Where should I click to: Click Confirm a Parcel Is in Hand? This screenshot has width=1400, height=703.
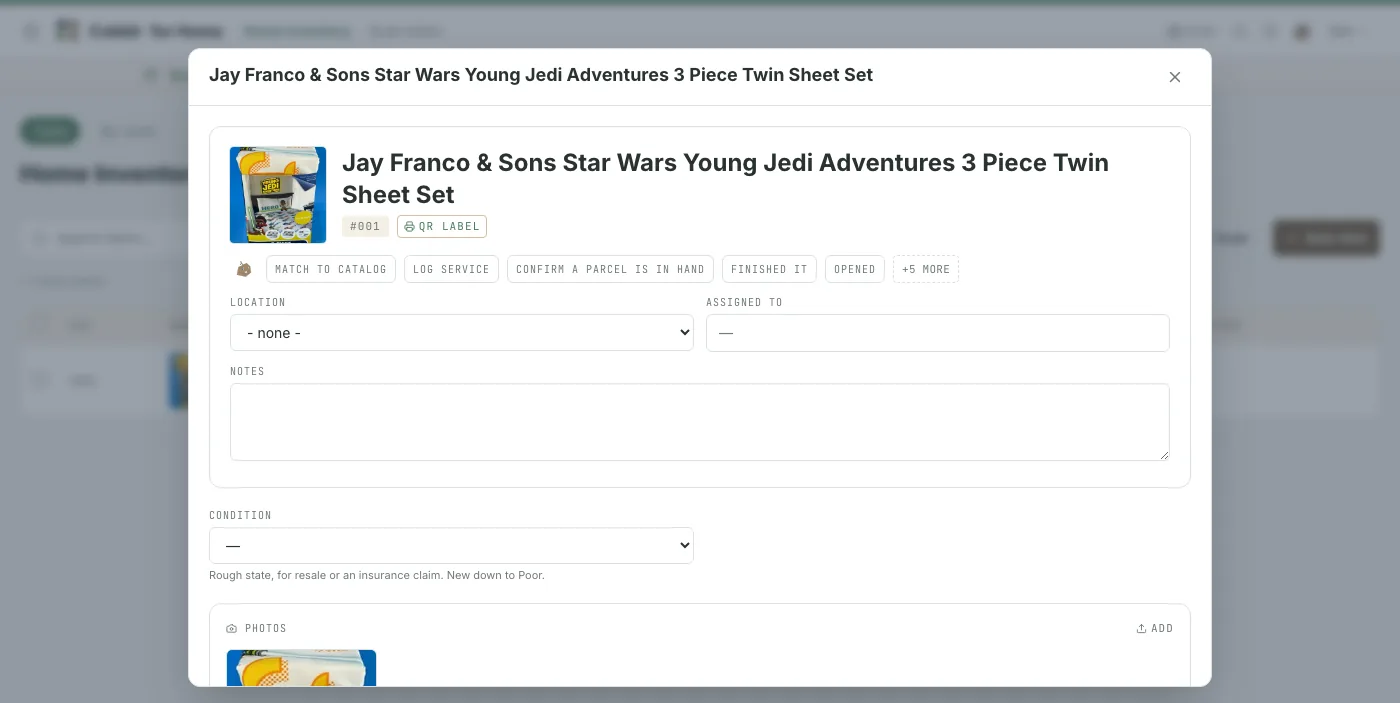(x=610, y=269)
